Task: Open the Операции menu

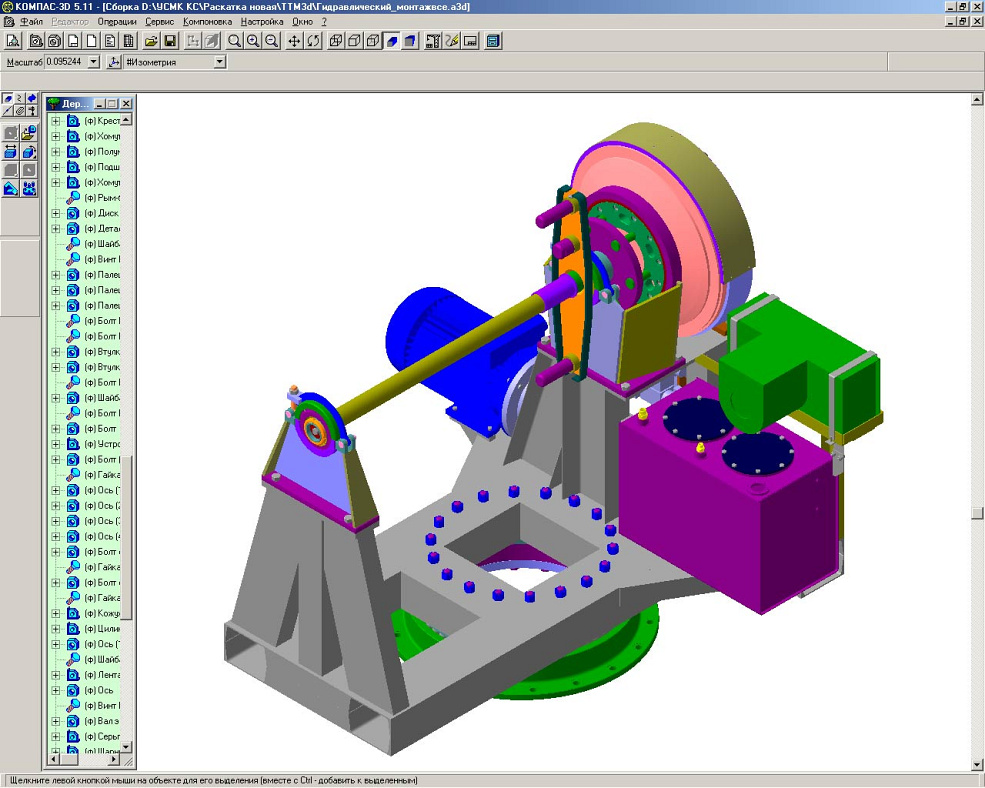Action: (x=117, y=21)
